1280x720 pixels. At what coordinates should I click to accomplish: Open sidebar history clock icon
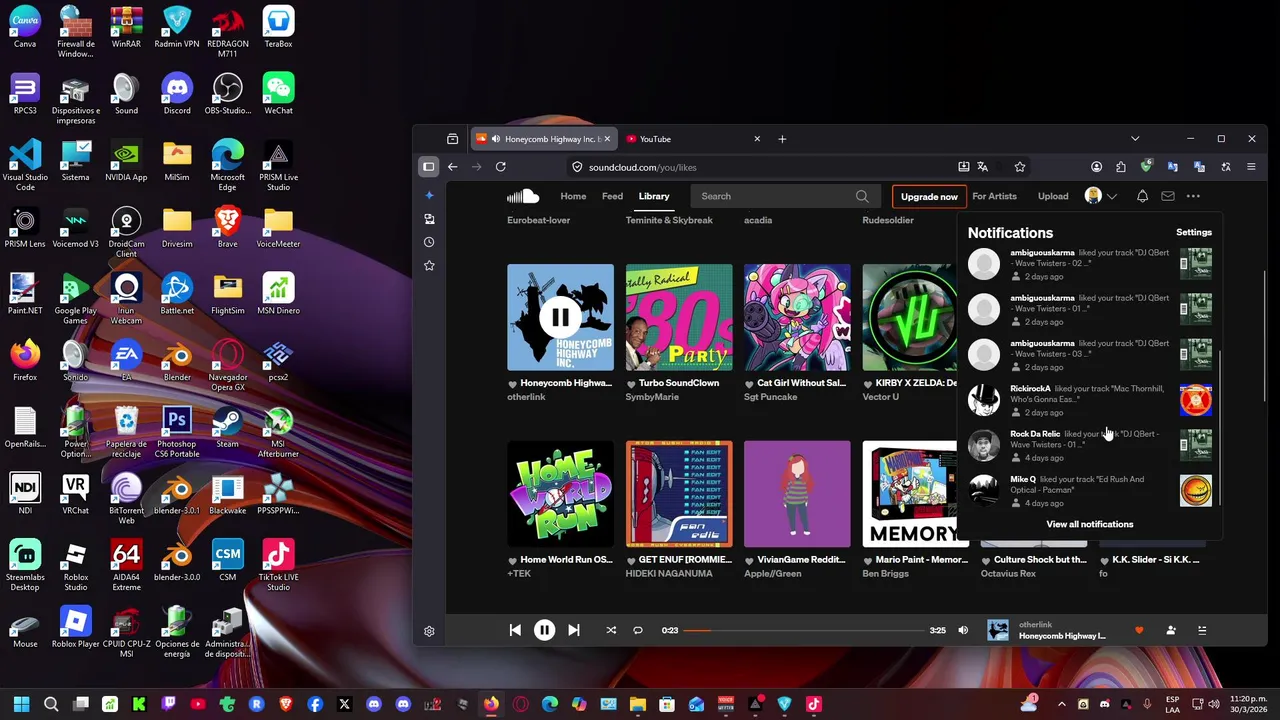(429, 242)
